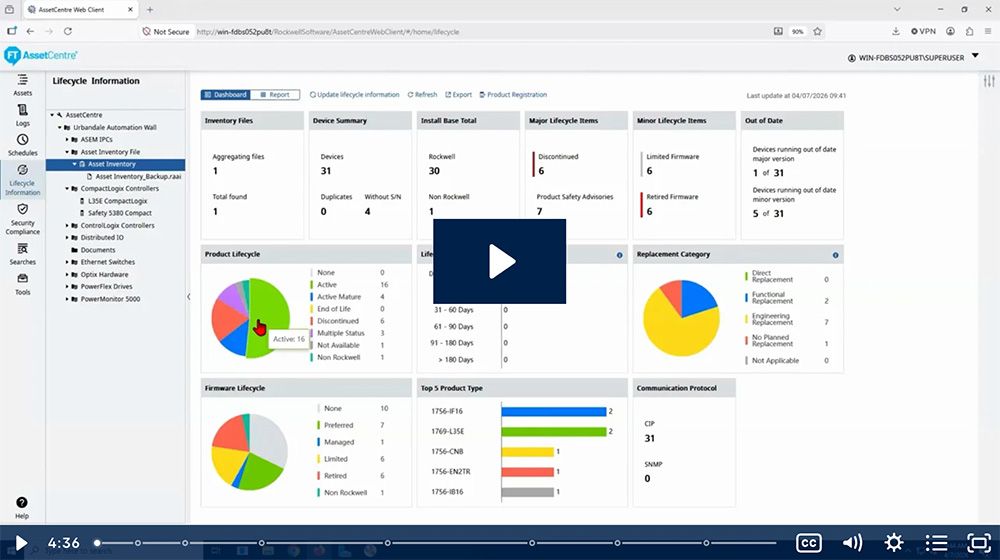Switch to Report view
1000x560 pixels.
[x=275, y=94]
